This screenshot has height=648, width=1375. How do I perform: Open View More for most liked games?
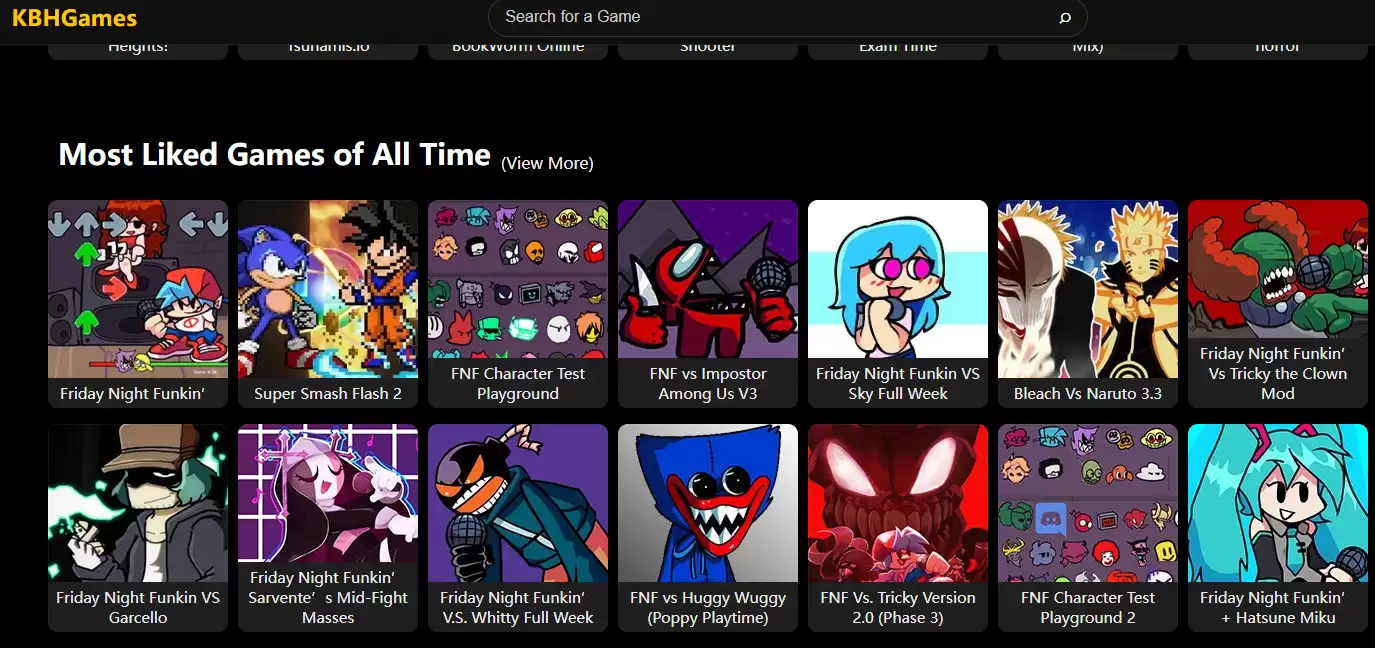[x=547, y=163]
